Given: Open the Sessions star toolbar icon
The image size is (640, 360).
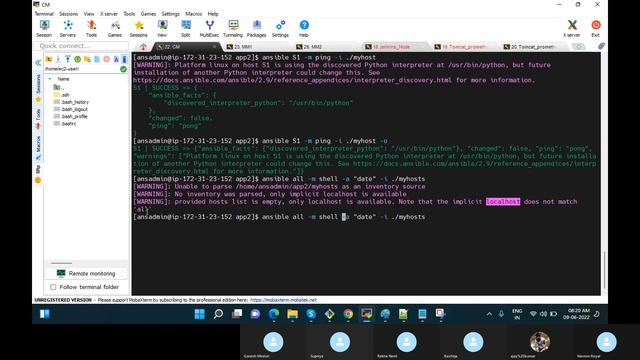Looking at the screenshot, I should coord(139,29).
